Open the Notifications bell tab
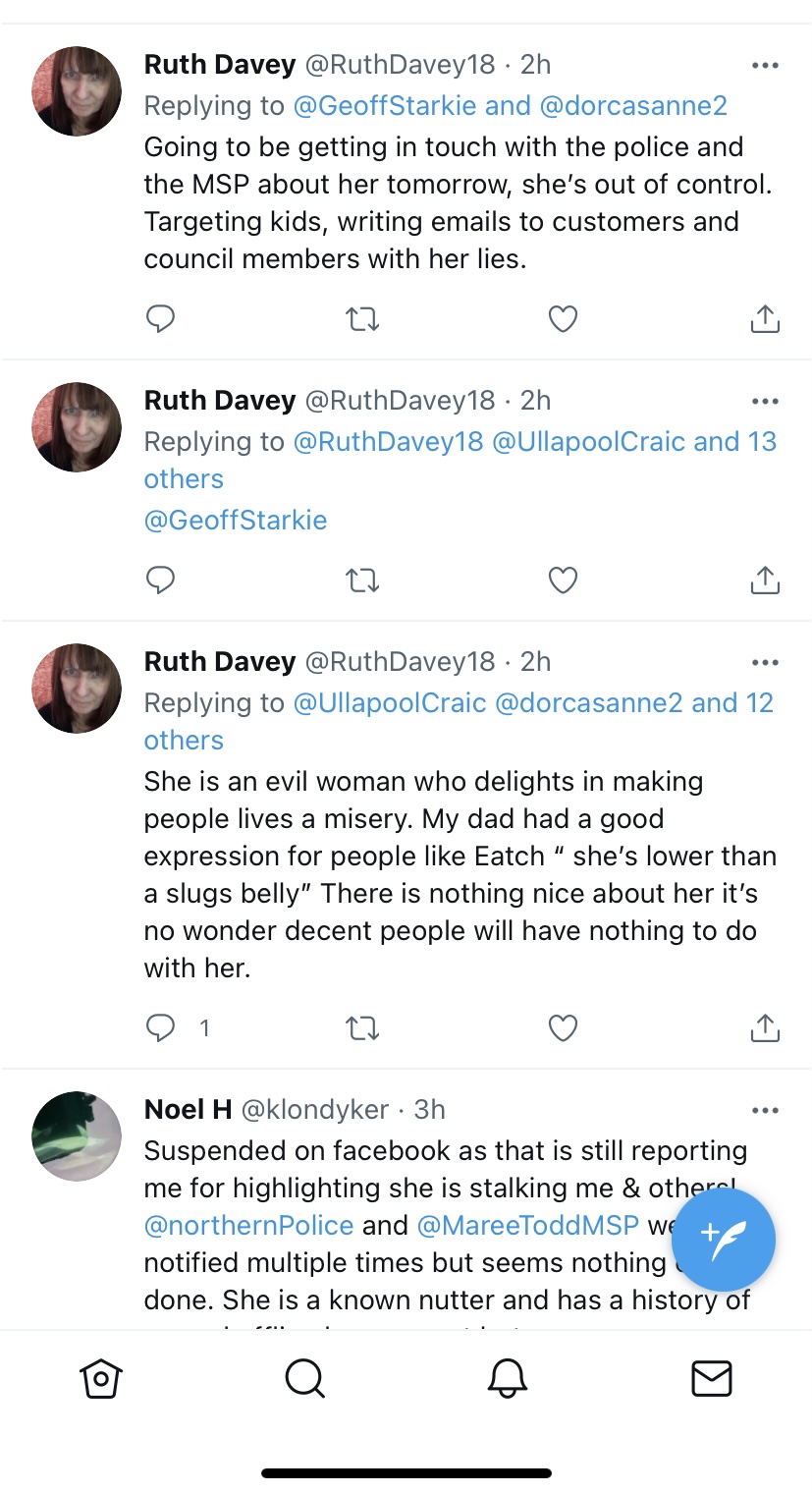Image resolution: width=812 pixels, height=1493 pixels. (508, 1378)
